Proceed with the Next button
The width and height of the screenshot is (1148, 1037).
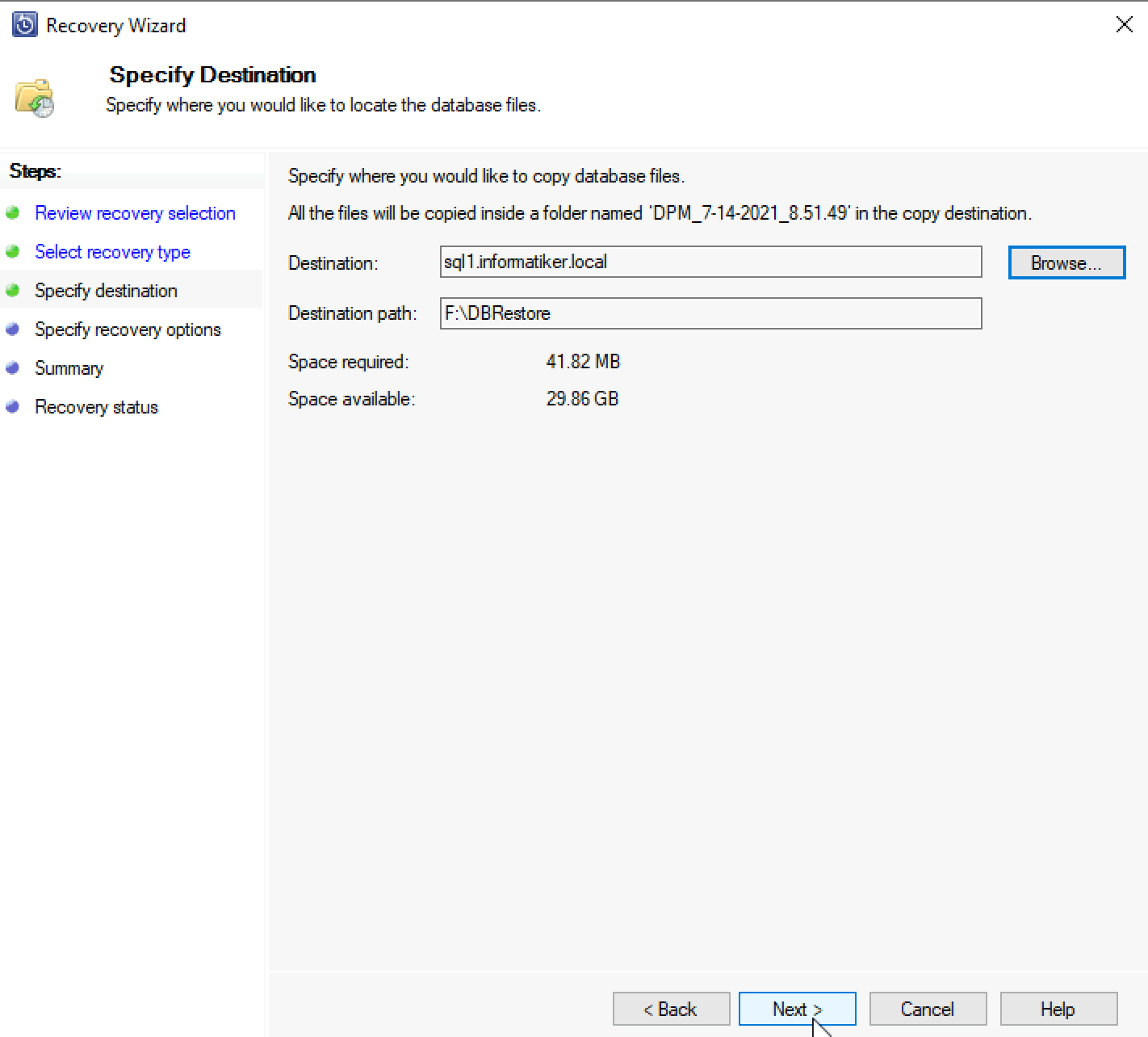[797, 1009]
